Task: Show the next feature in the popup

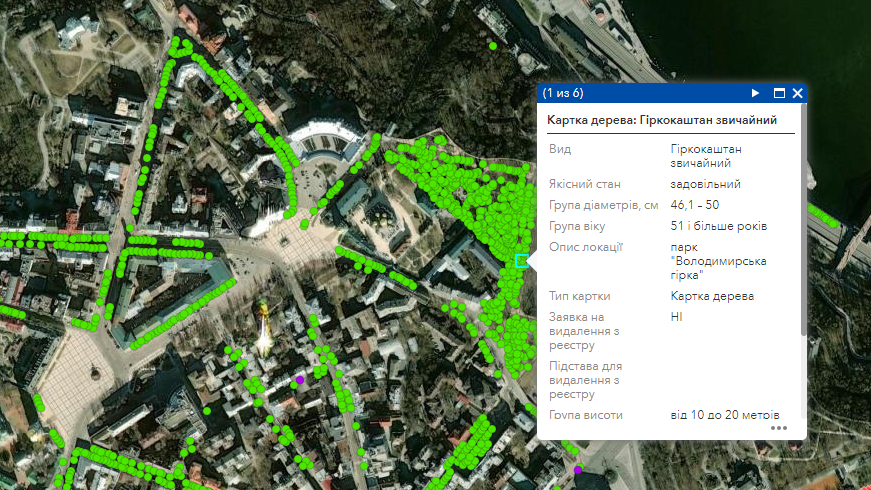Action: (x=756, y=93)
